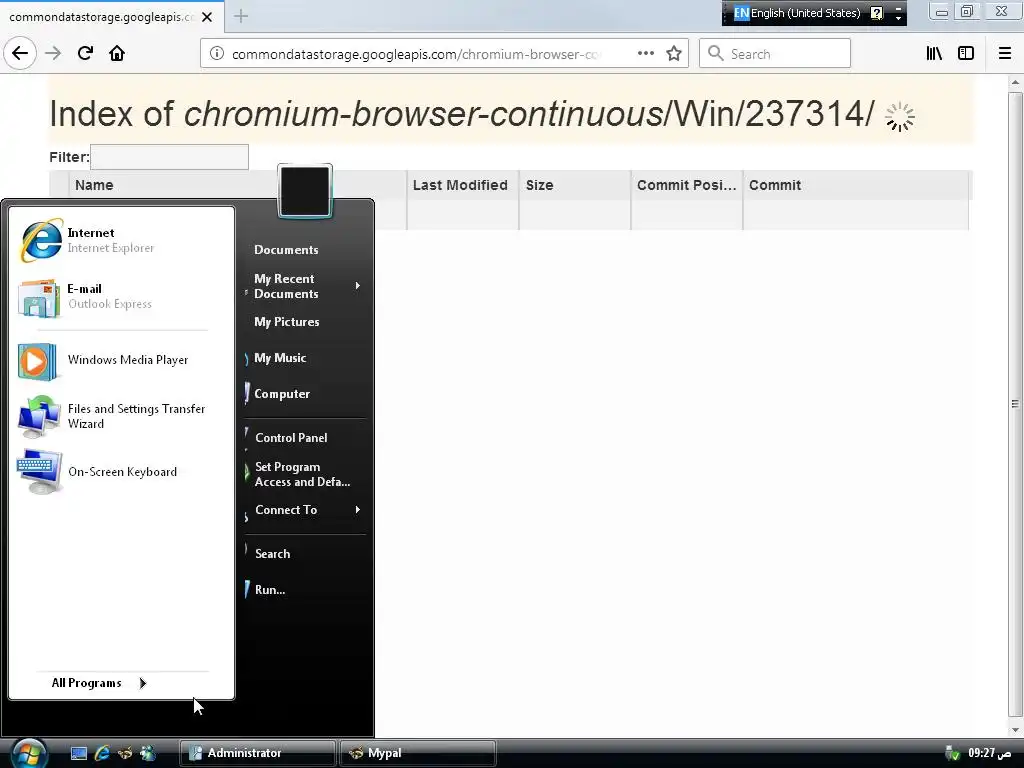Expand My Recent Documents submenu
1024x768 pixels.
[x=304, y=286]
